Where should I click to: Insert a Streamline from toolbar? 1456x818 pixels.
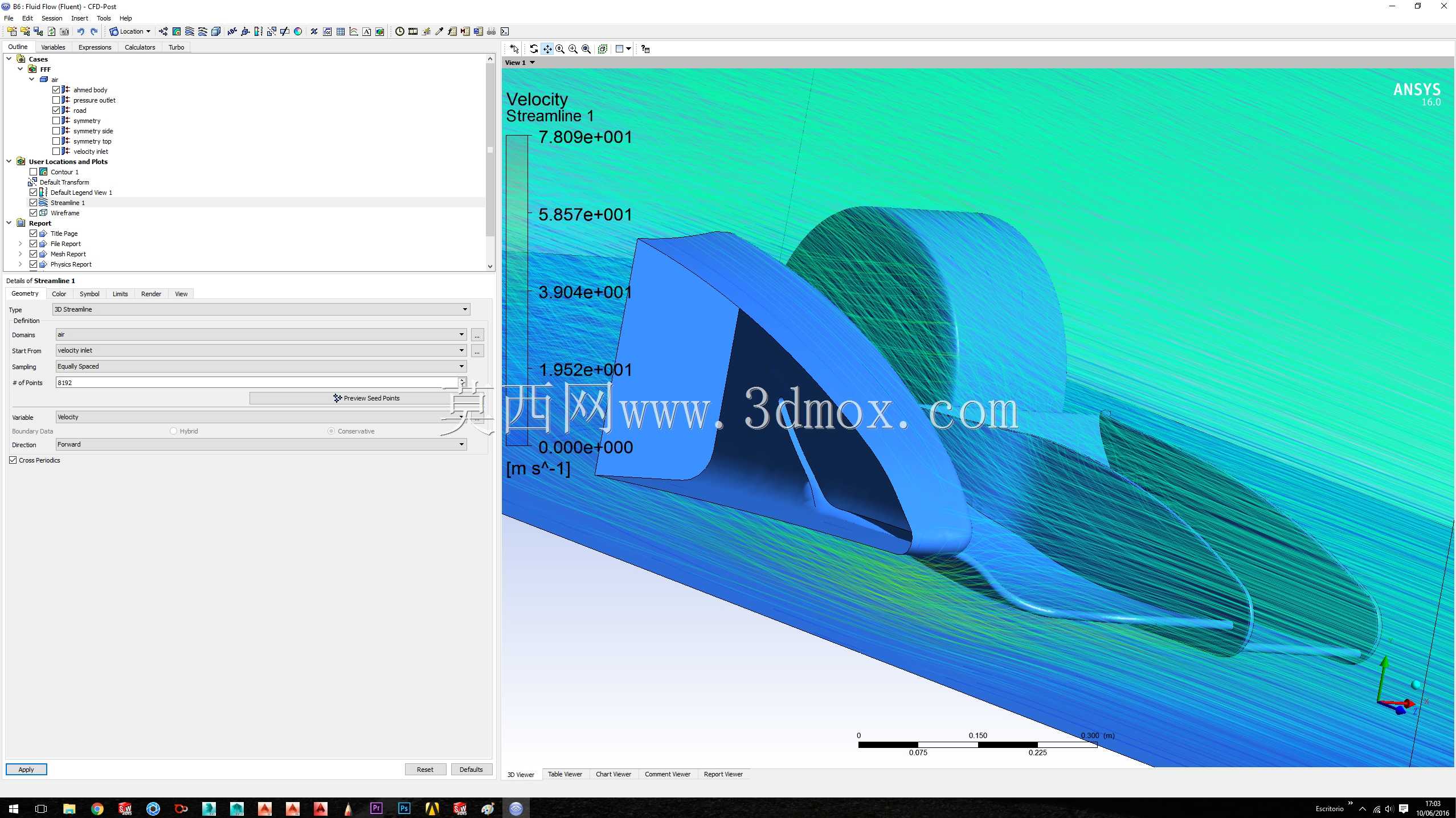tap(190, 31)
